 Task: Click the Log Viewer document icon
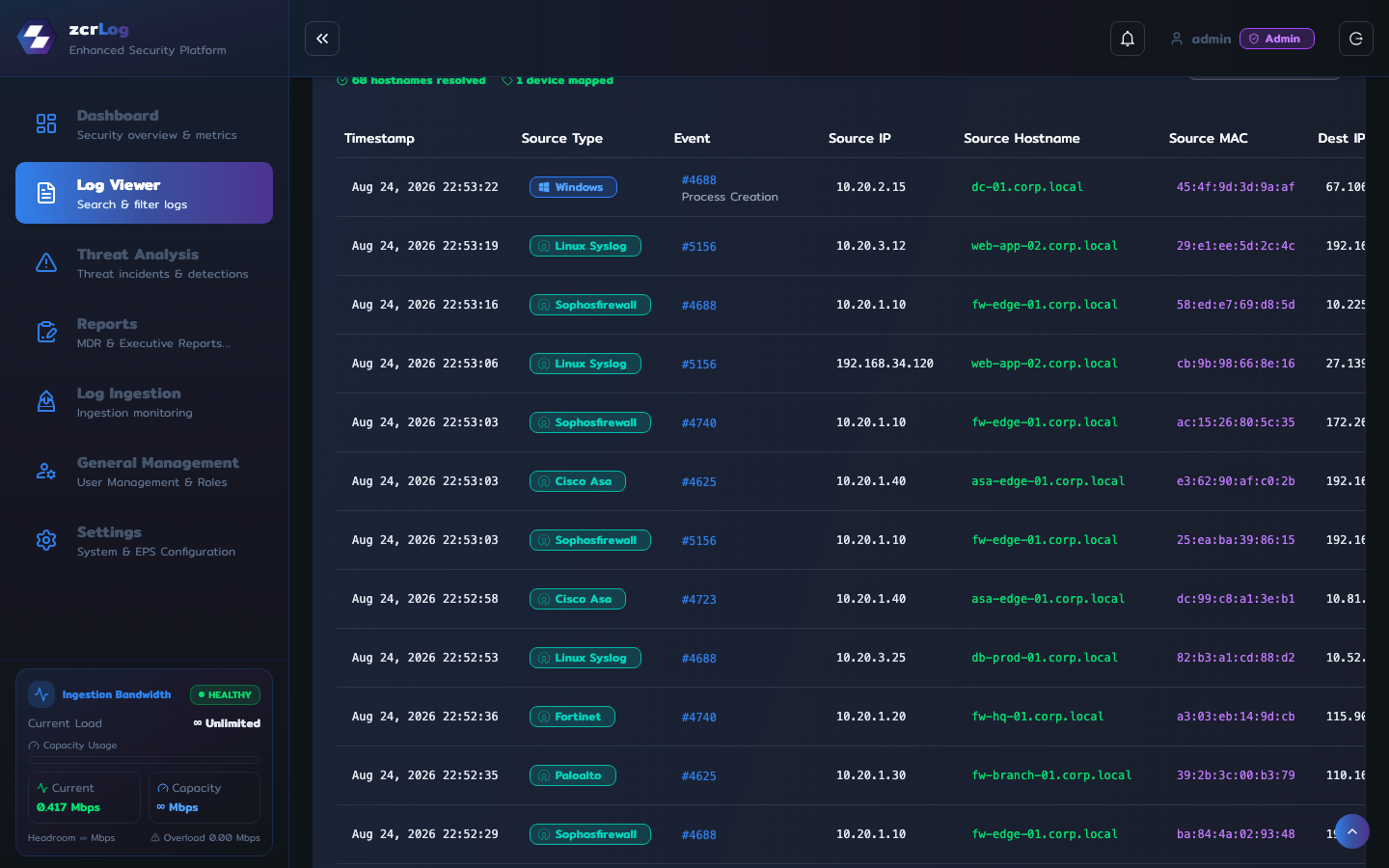46,193
